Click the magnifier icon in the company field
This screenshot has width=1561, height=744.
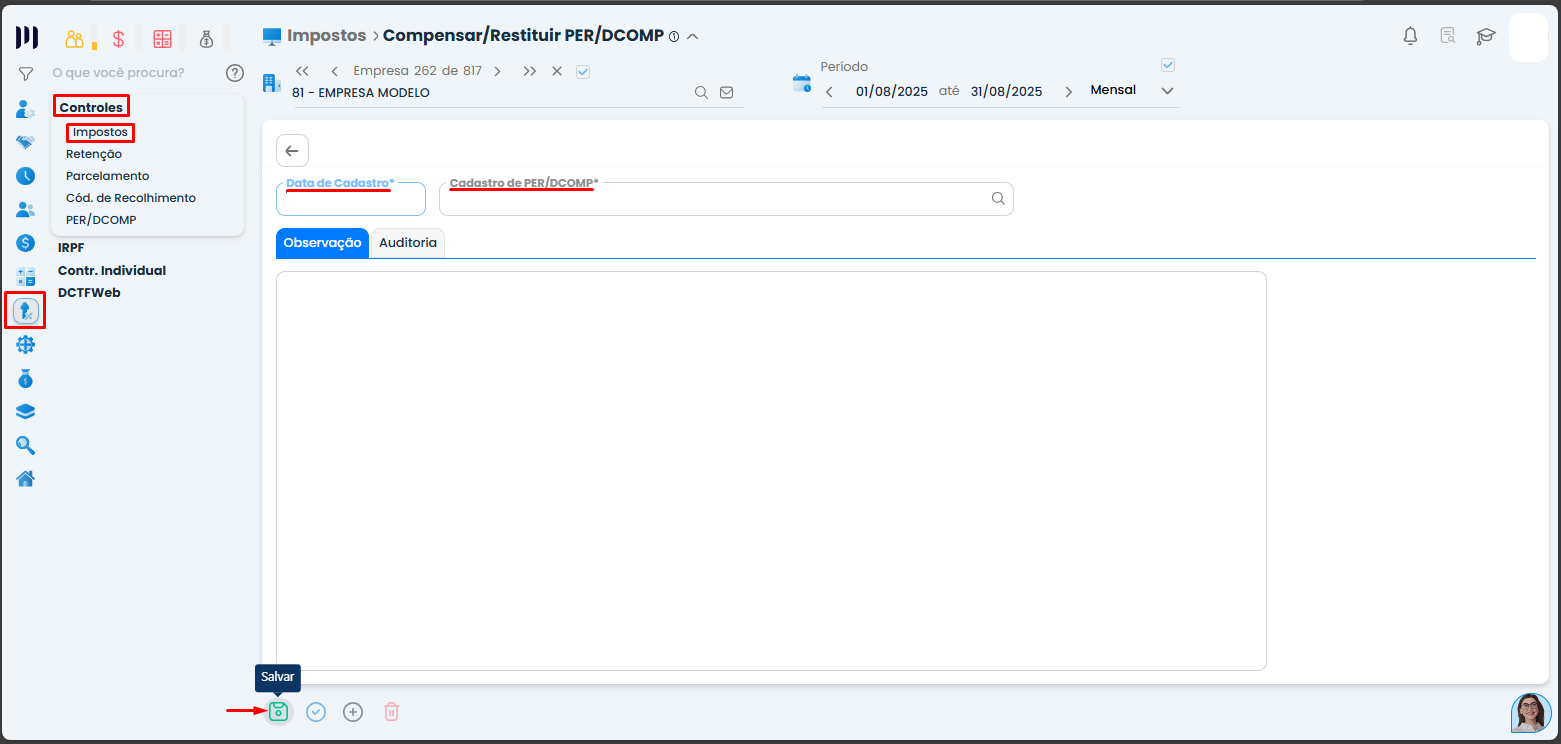coord(702,92)
